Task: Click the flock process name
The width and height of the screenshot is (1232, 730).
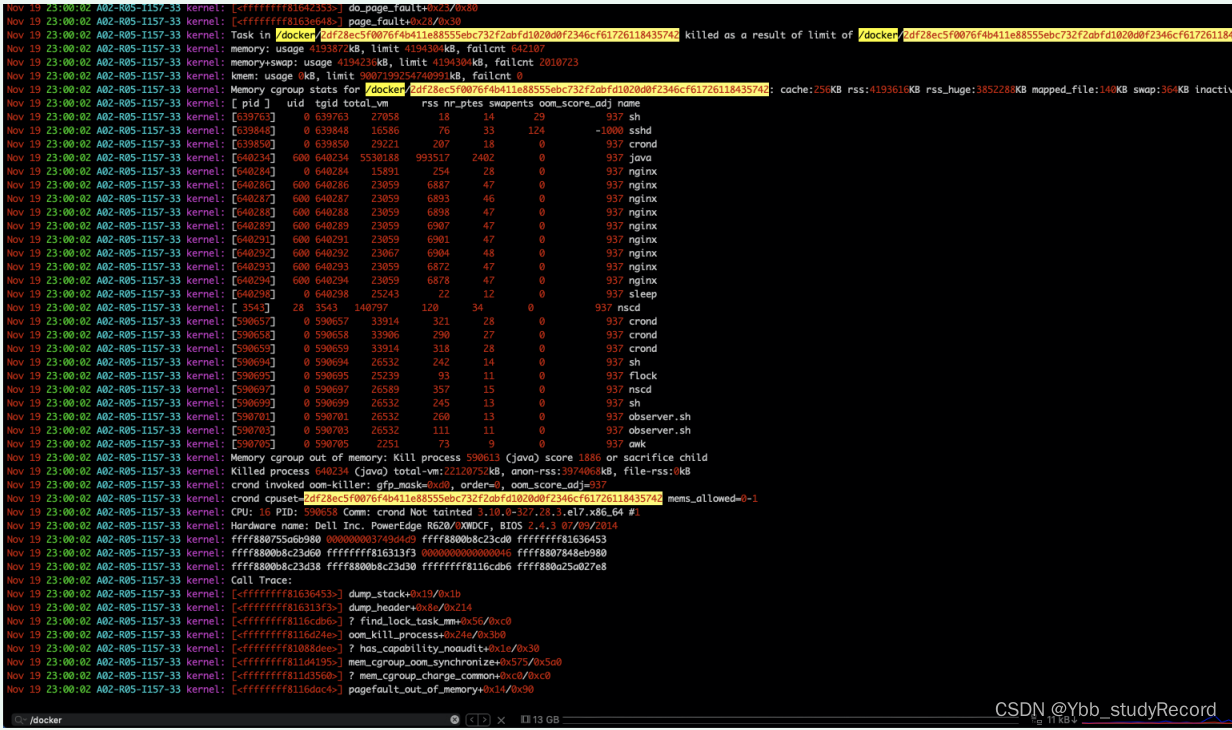Action: (x=643, y=376)
